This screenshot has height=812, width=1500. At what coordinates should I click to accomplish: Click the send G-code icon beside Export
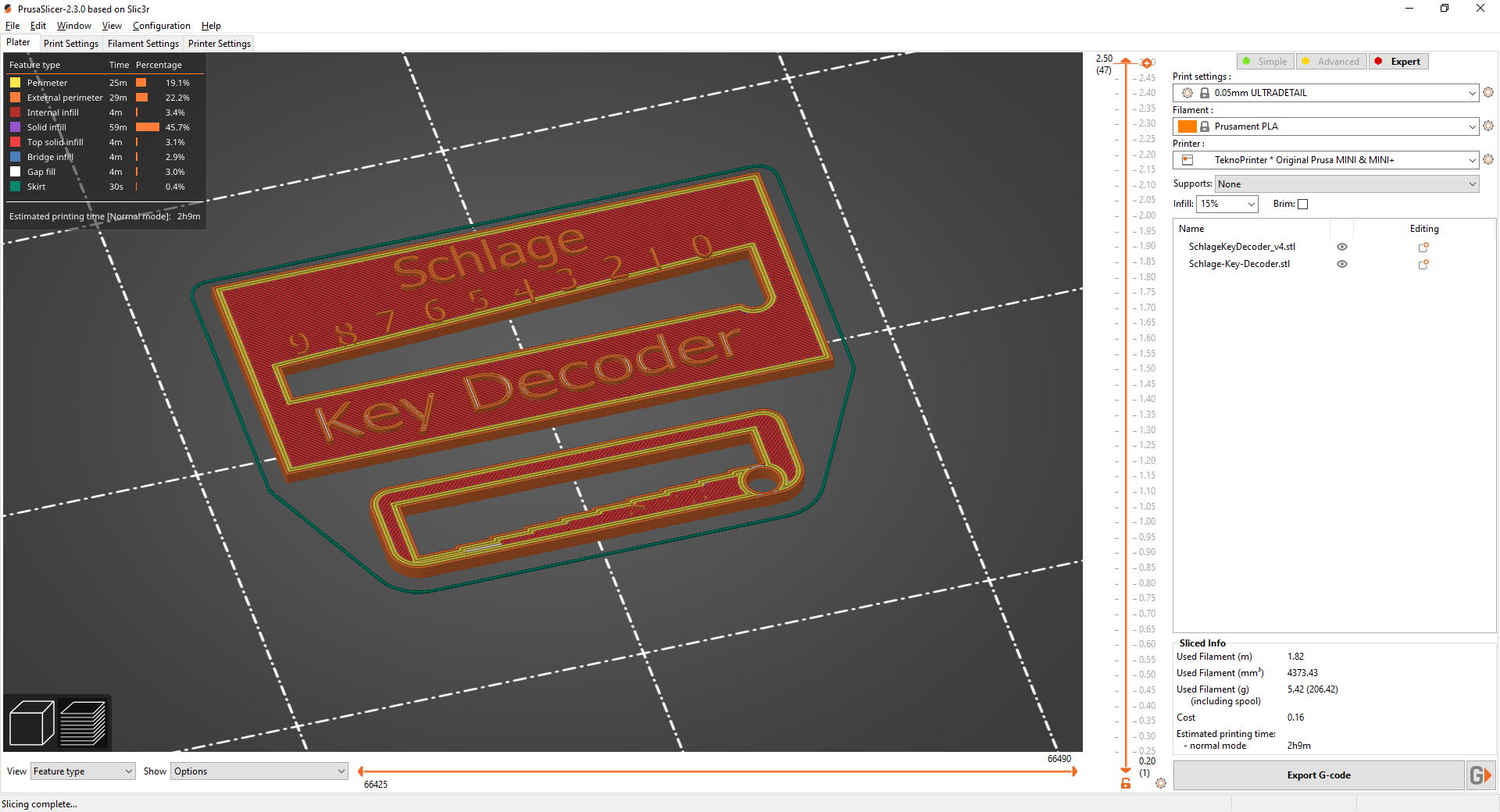pyautogui.click(x=1481, y=775)
